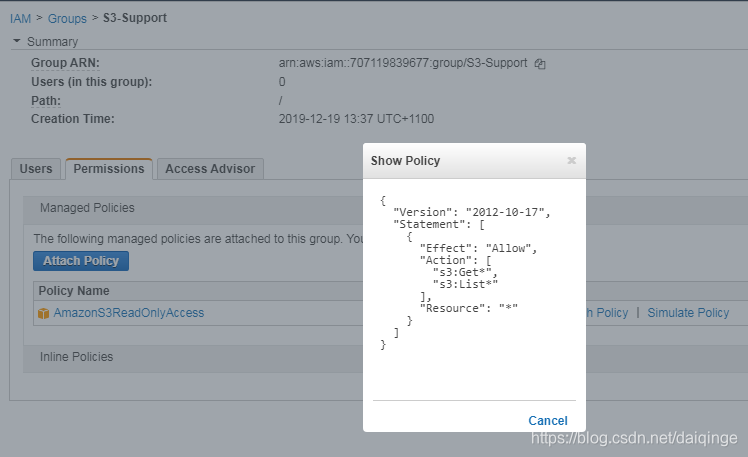748x457 pixels.
Task: Select the Permissions tab
Action: pyautogui.click(x=109, y=169)
